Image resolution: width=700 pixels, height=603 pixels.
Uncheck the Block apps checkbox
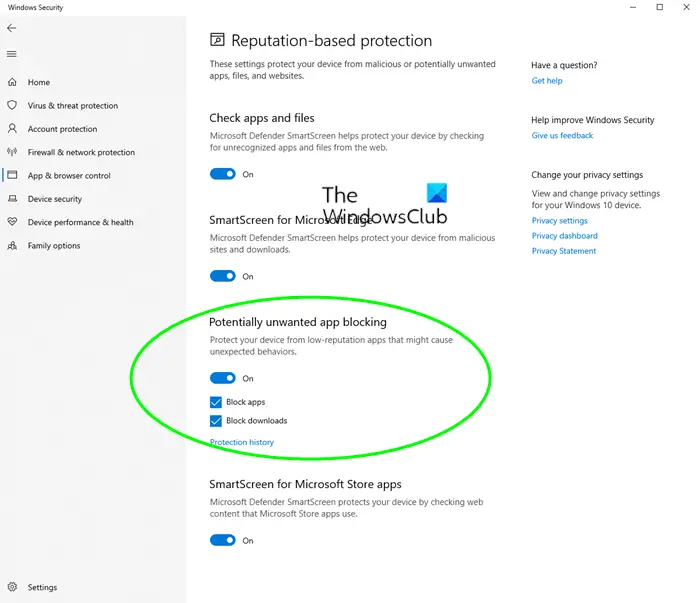click(216, 402)
